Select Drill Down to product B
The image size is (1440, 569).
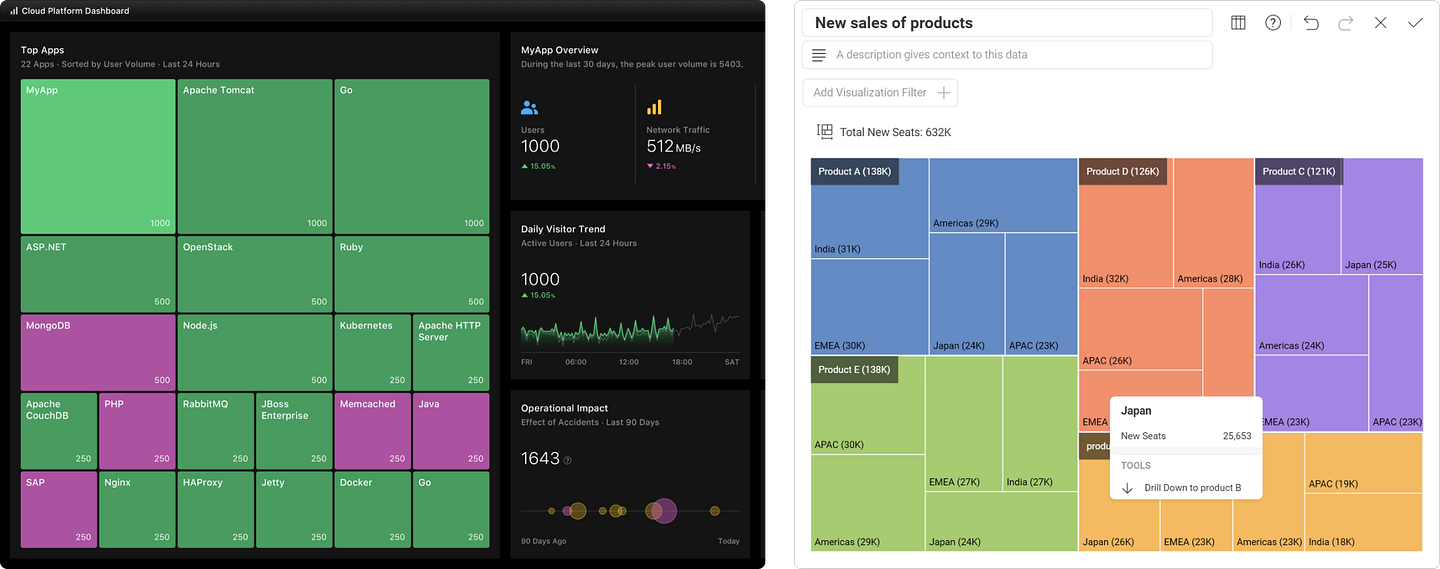pos(1186,488)
